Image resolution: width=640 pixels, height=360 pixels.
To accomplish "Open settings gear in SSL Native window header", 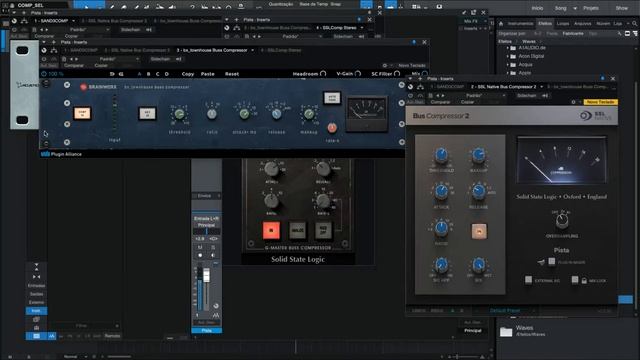I will tap(573, 102).
